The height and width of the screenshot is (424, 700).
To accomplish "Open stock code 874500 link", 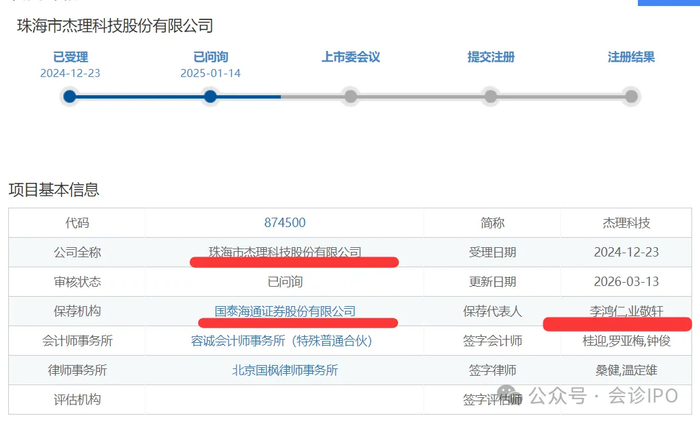I will (285, 223).
